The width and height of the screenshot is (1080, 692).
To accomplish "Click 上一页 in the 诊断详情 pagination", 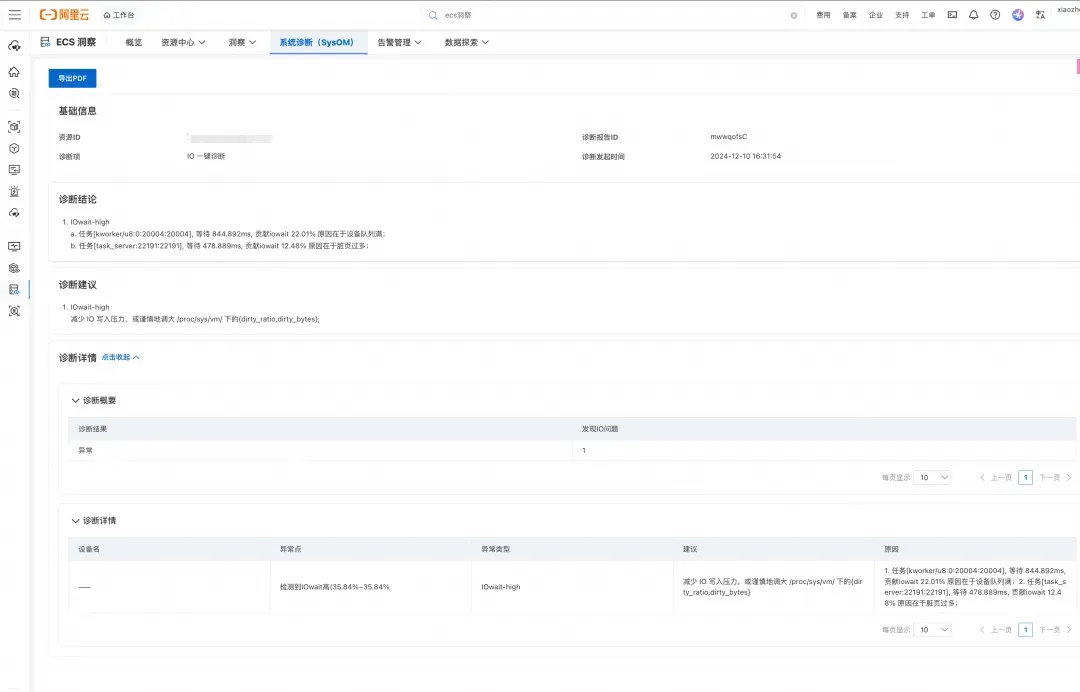I will [x=996, y=630].
